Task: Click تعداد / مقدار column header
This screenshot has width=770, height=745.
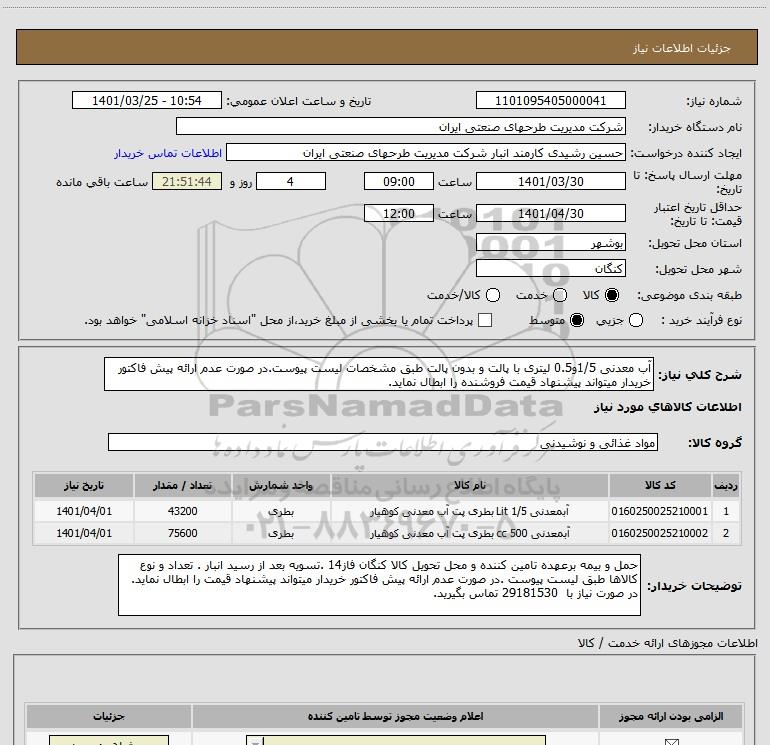Action: coord(183,485)
